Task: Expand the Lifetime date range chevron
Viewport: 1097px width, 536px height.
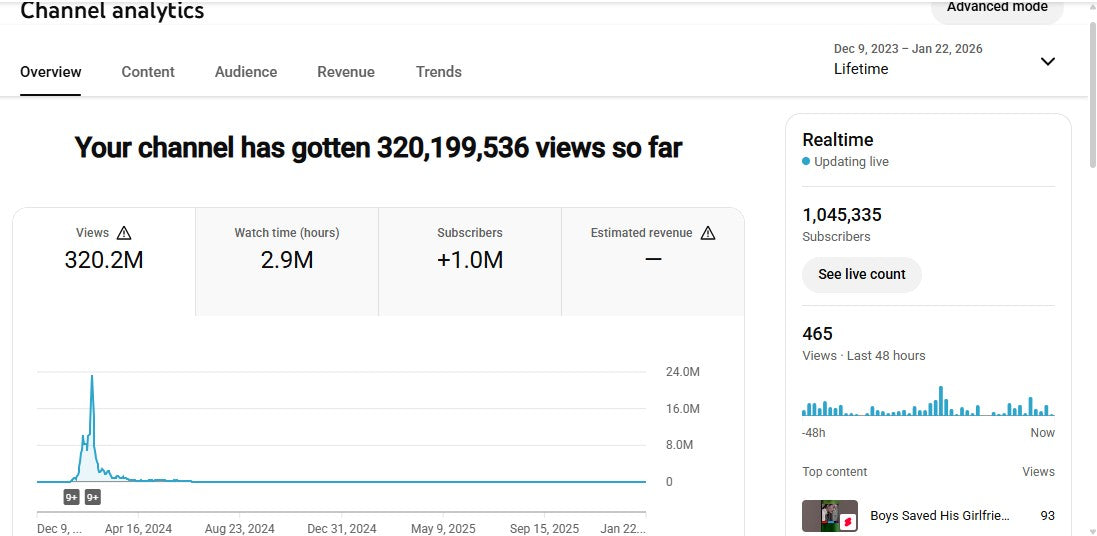Action: click(1047, 61)
